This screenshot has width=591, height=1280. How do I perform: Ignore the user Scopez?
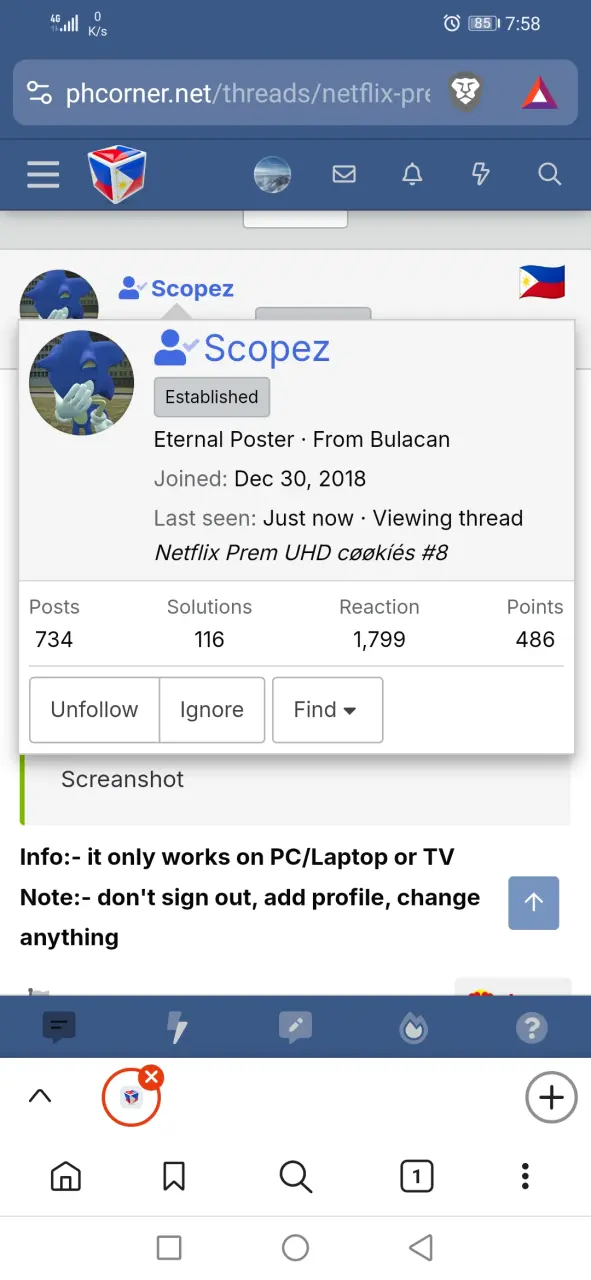coord(212,710)
